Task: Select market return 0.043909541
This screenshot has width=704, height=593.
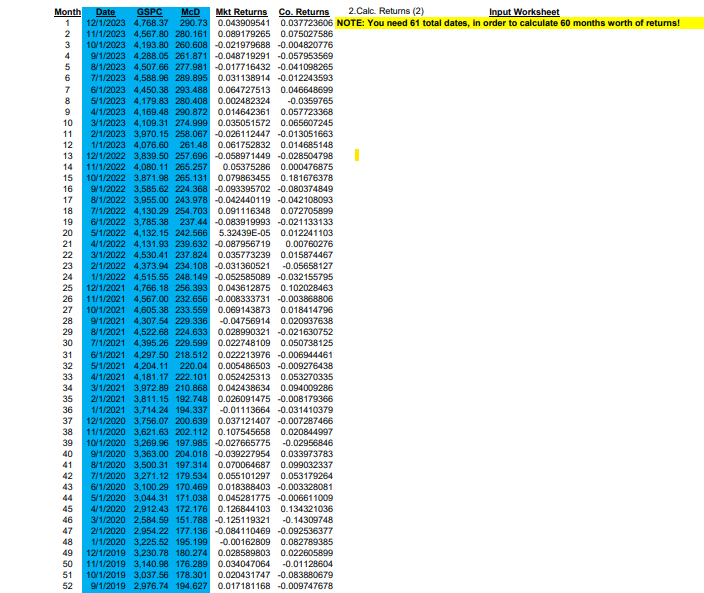Action: pos(244,23)
